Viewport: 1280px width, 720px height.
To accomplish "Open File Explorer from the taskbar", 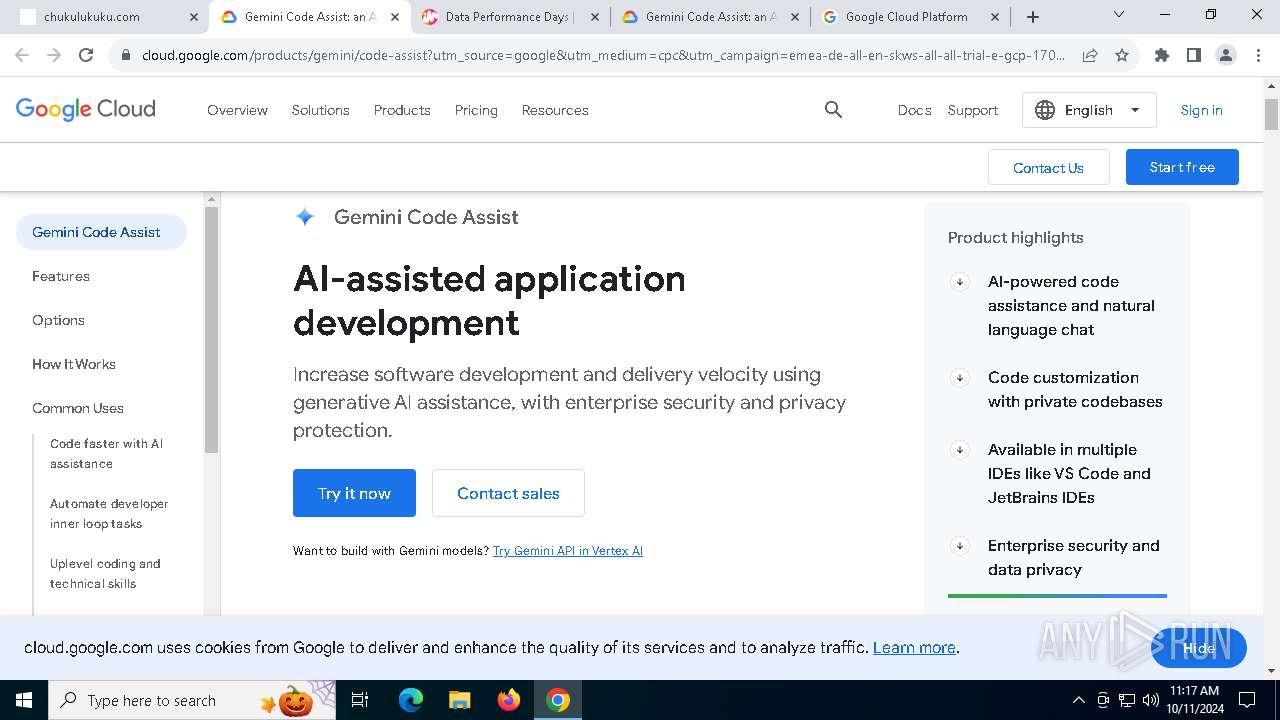I will pyautogui.click(x=459, y=700).
